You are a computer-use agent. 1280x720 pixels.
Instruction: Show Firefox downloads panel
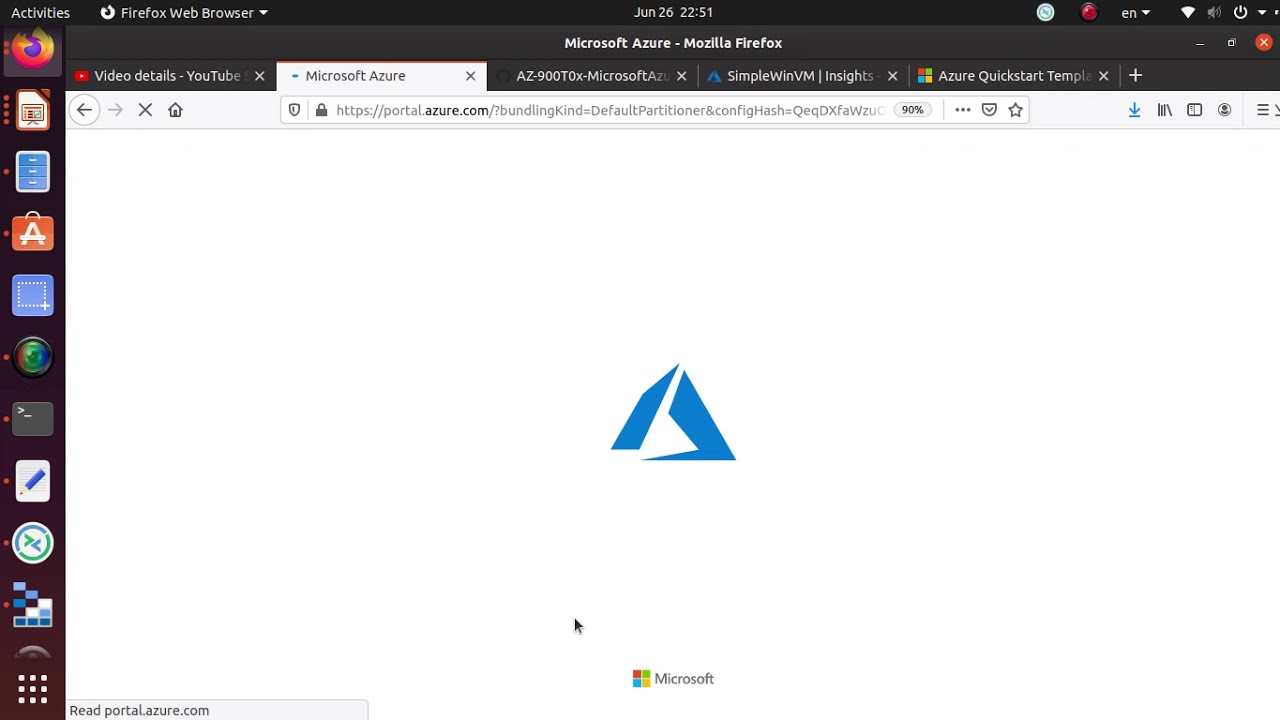coord(1134,110)
